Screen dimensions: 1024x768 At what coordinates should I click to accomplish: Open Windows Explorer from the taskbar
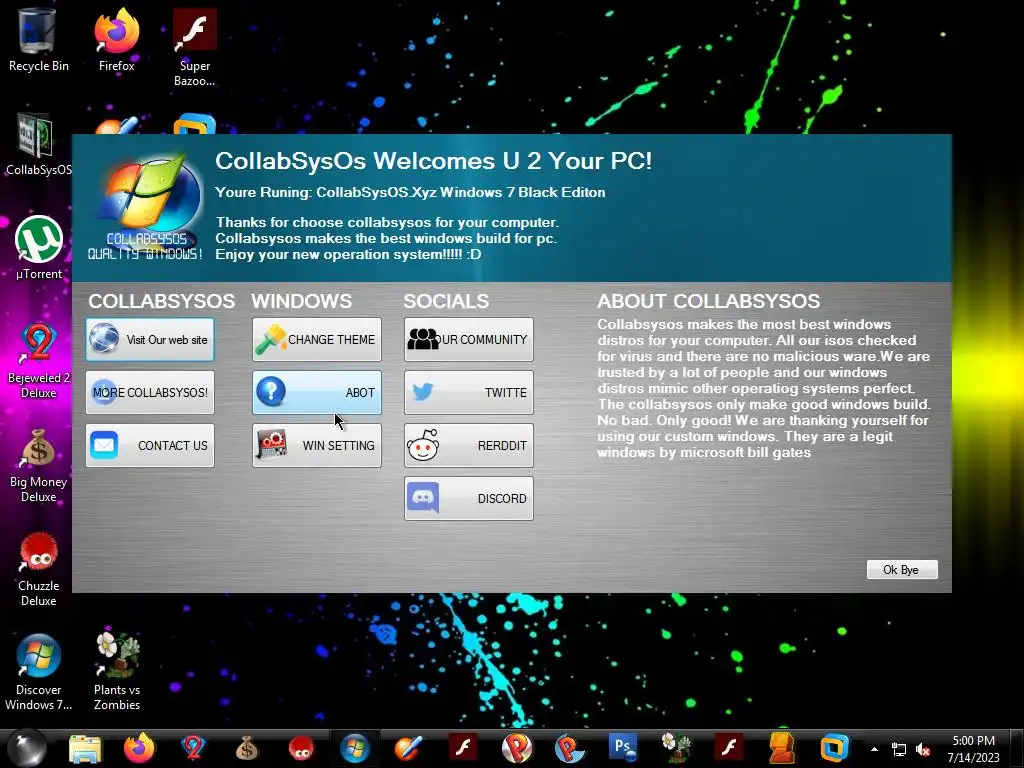(x=85, y=748)
